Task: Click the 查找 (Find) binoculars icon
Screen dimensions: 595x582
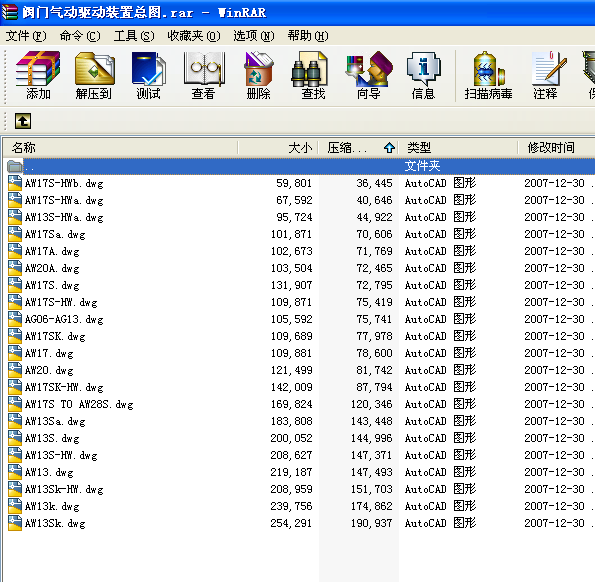Action: coord(309,69)
